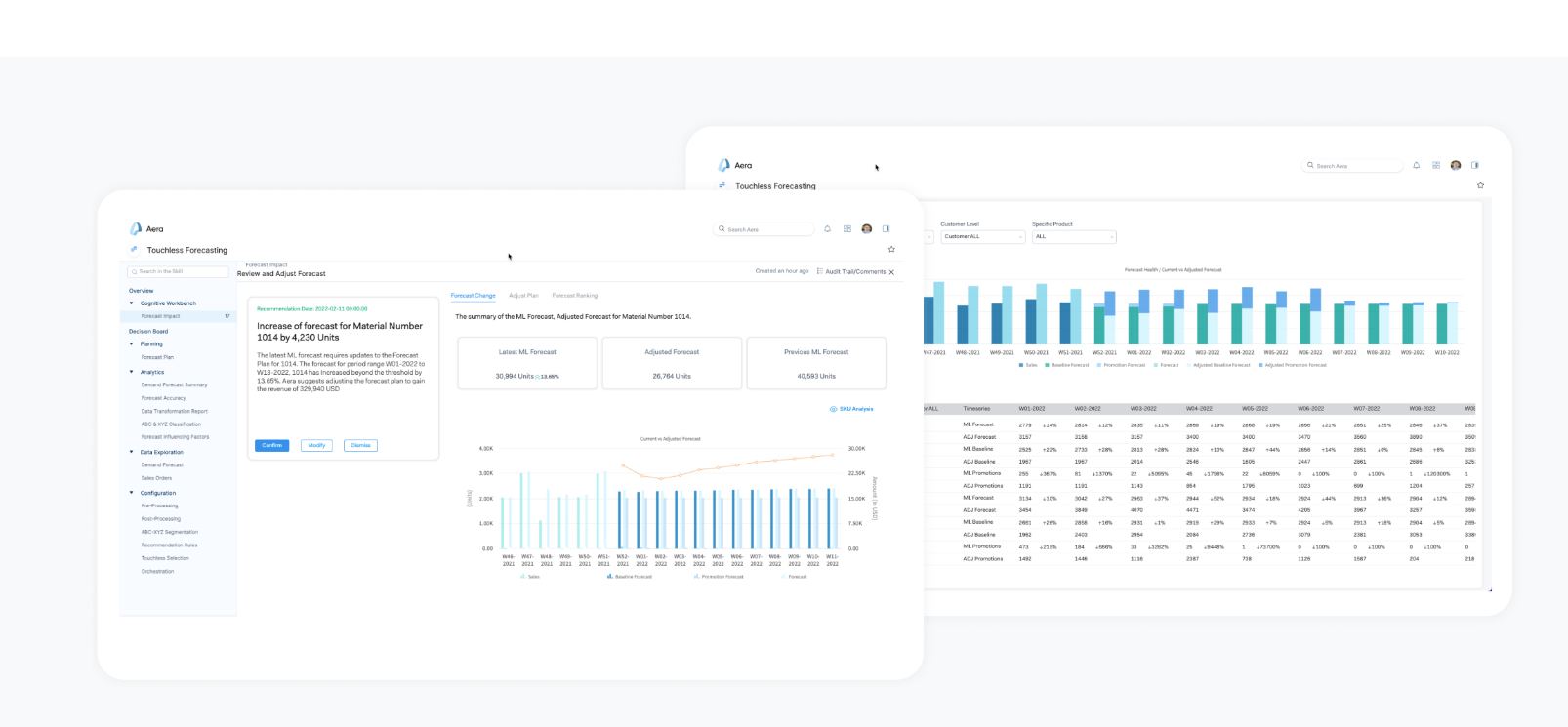Toggle Promotion Forecast legend in front chart
Screen dimensions: 1568x727
click(719, 577)
